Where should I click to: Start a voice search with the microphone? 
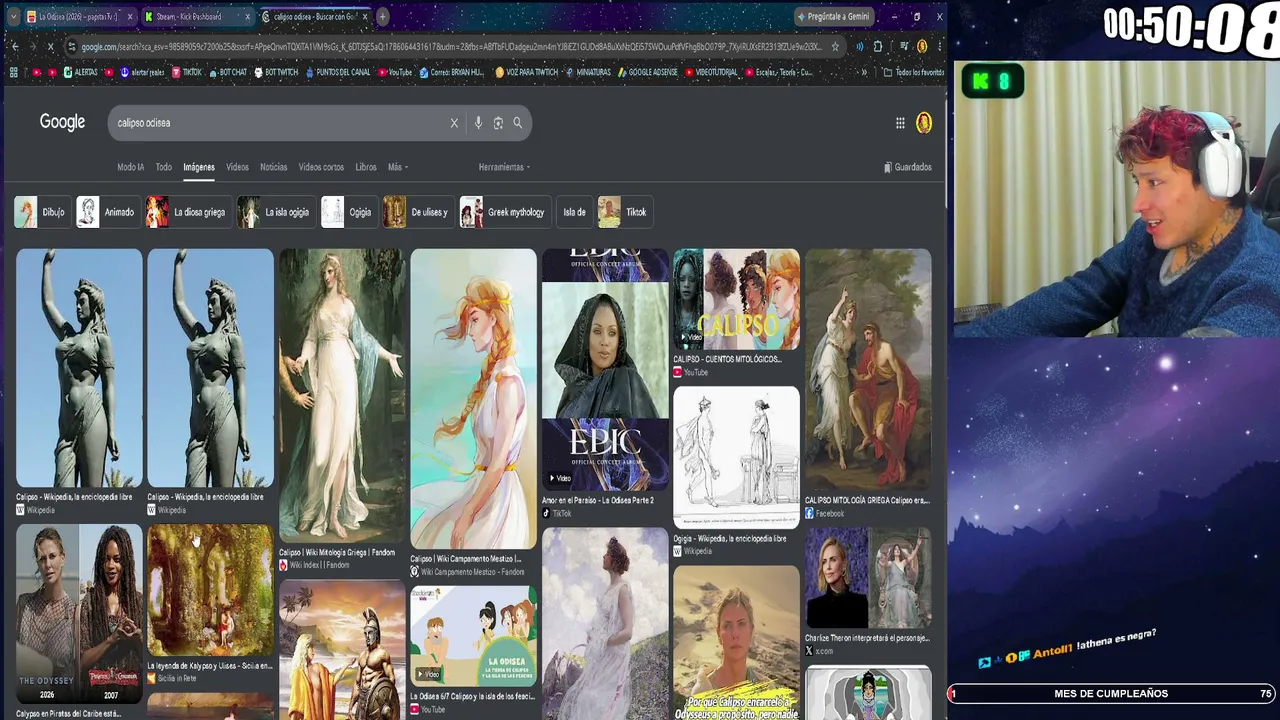coord(478,123)
